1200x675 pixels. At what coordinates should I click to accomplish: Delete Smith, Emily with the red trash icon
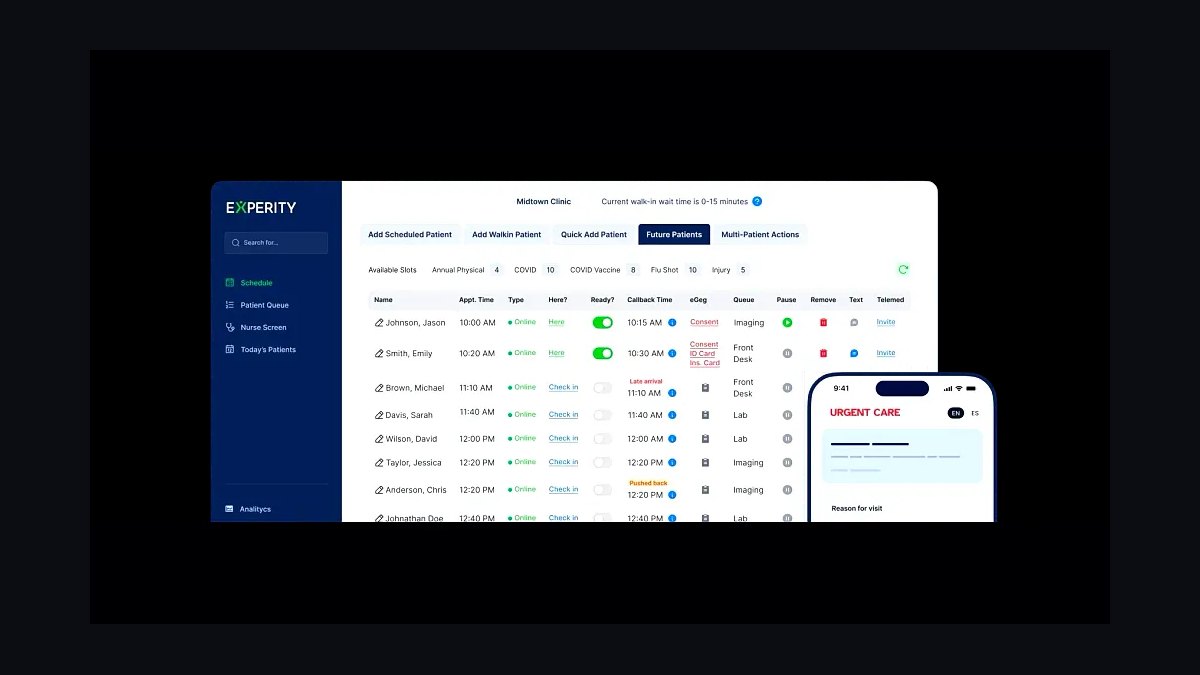pos(823,353)
